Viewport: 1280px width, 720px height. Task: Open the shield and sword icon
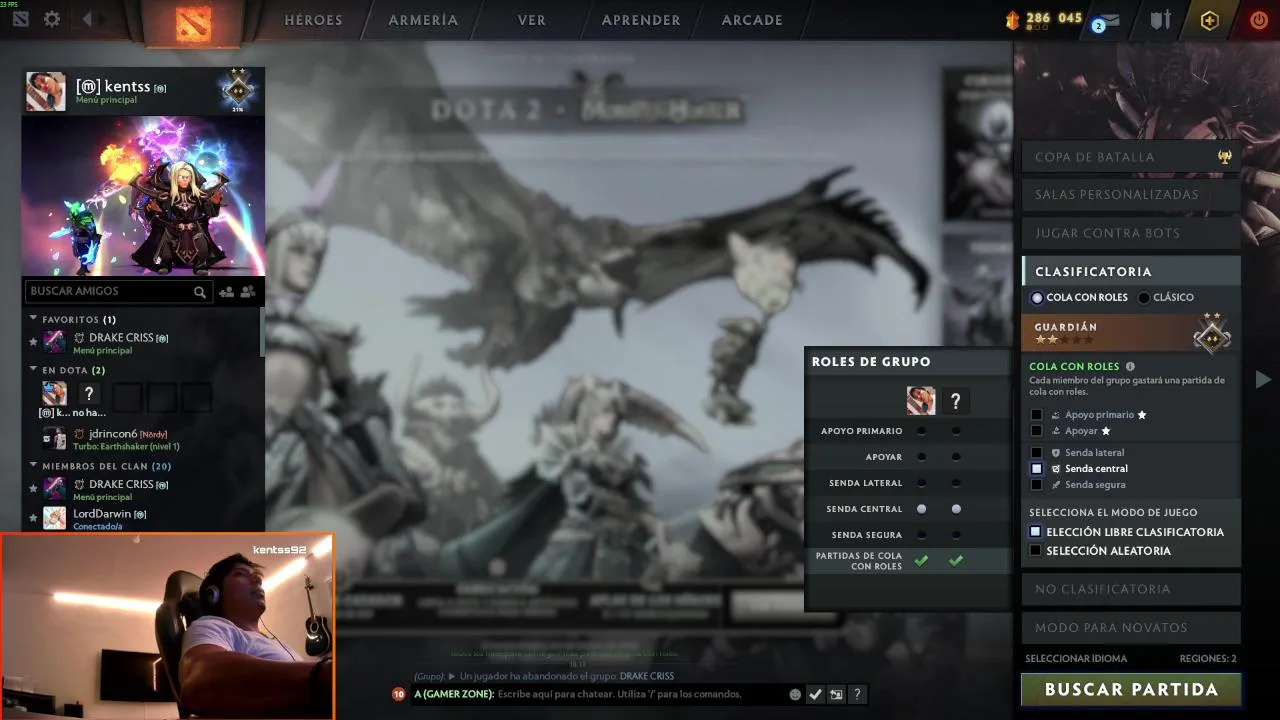1160,19
